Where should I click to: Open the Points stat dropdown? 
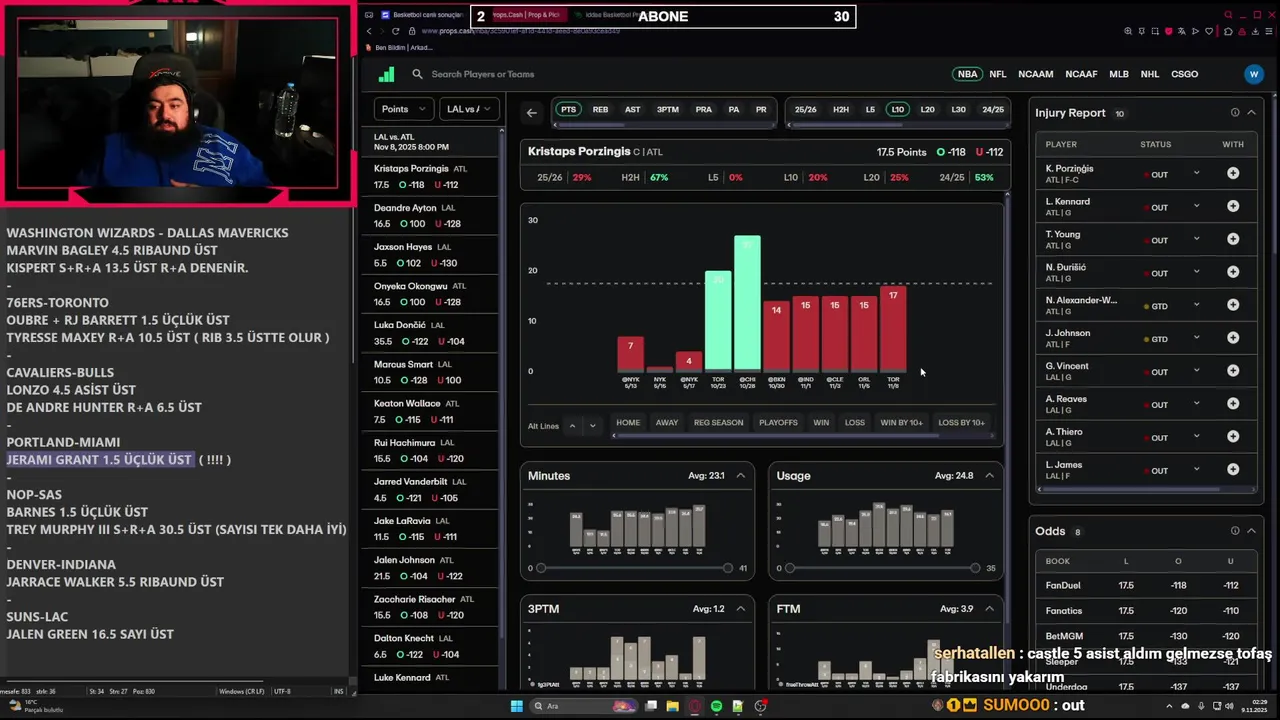point(403,109)
